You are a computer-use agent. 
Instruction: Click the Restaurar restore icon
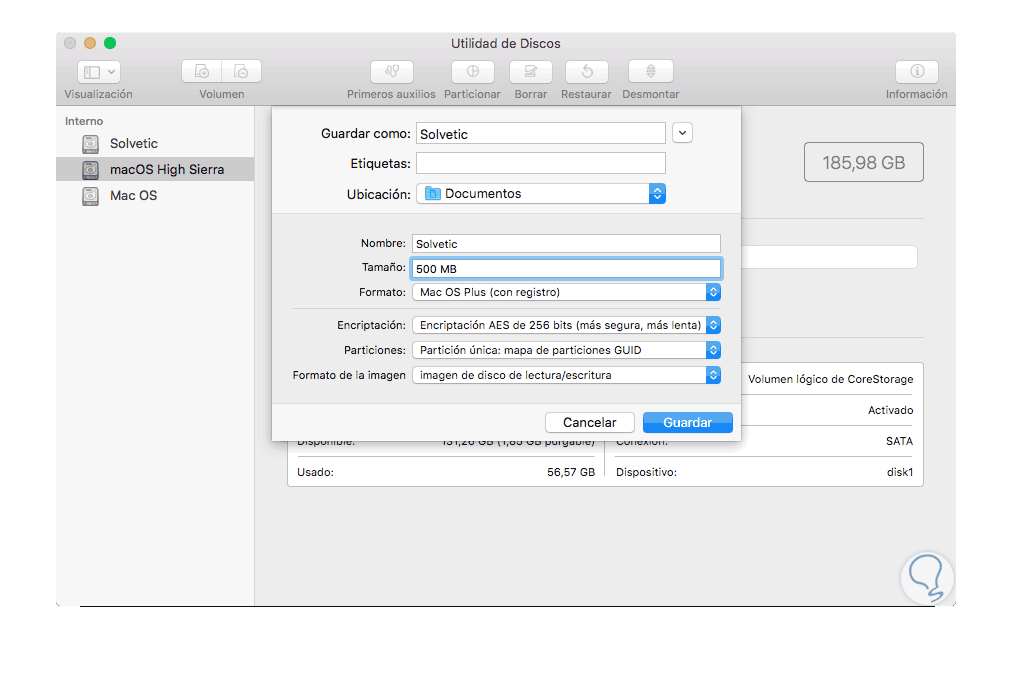pos(587,71)
